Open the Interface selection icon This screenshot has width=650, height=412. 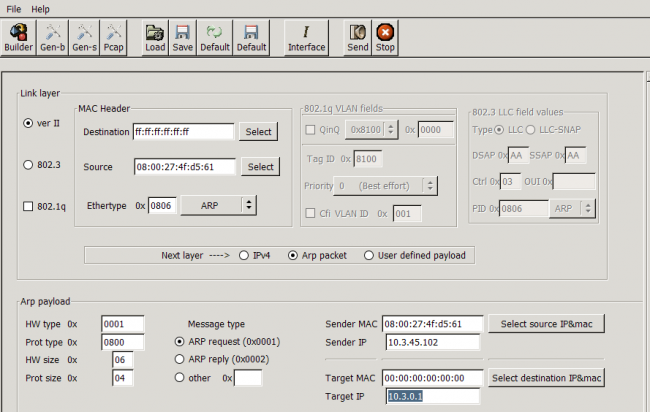[x=306, y=38]
